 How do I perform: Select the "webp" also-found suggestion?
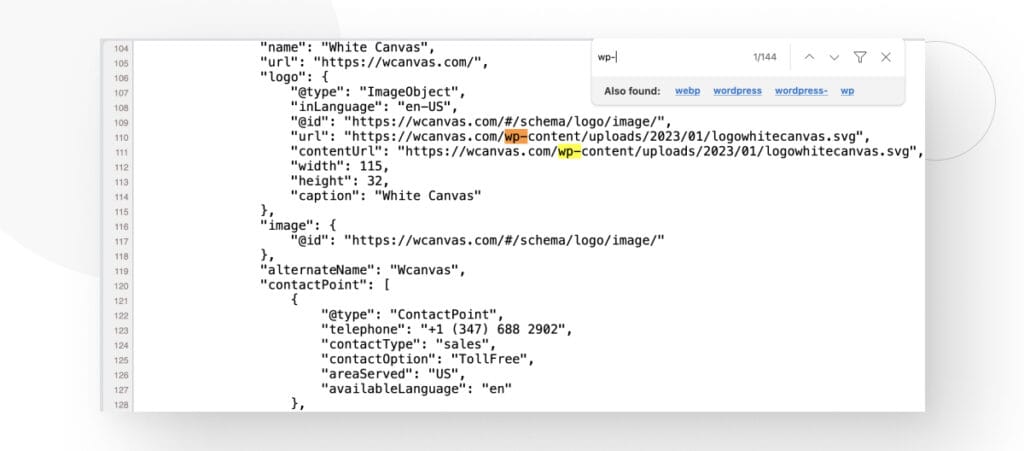[x=687, y=91]
